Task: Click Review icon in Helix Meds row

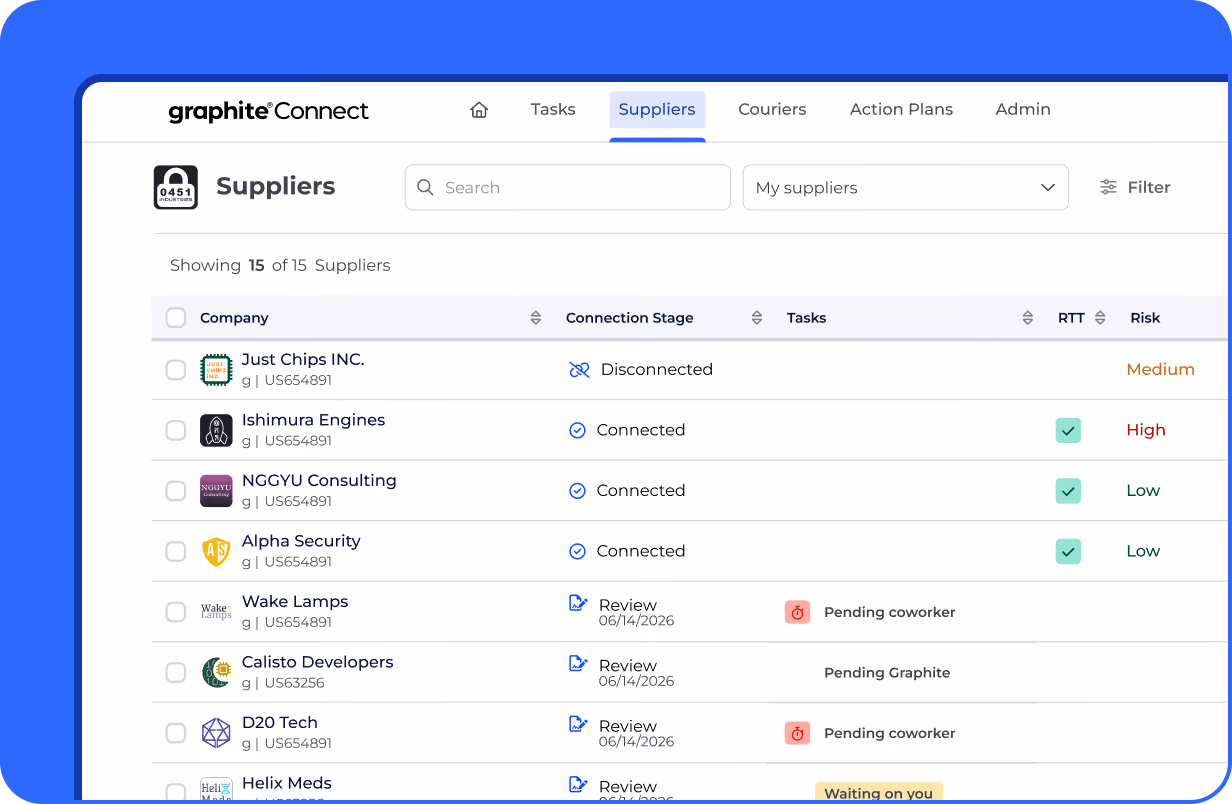Action: coord(578,784)
